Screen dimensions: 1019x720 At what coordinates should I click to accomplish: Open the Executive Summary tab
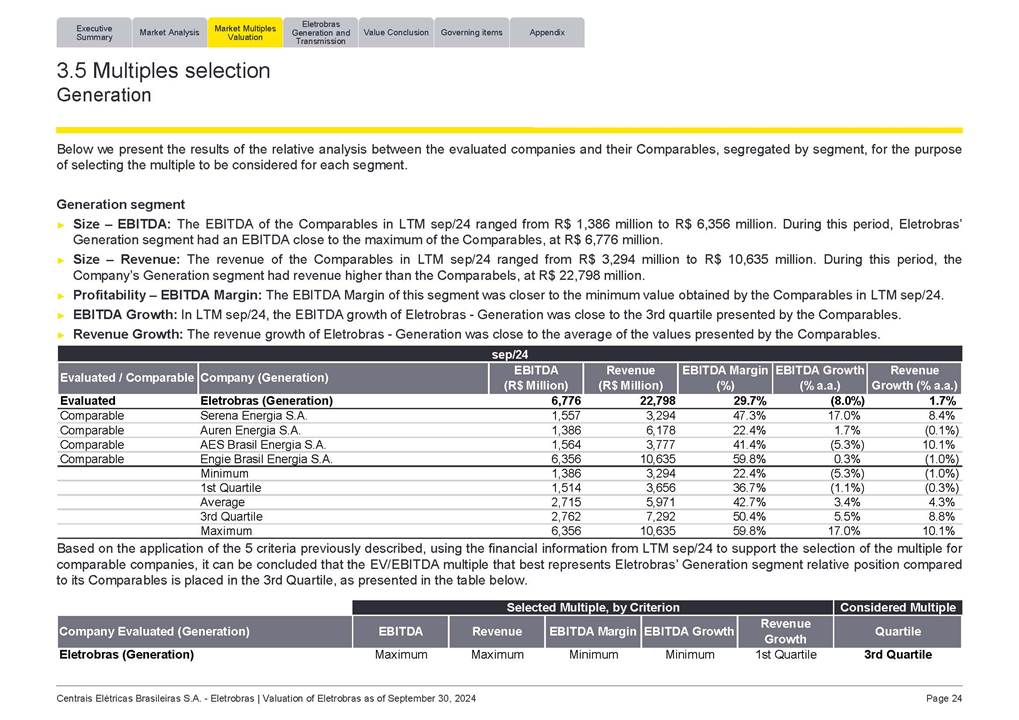[x=94, y=32]
